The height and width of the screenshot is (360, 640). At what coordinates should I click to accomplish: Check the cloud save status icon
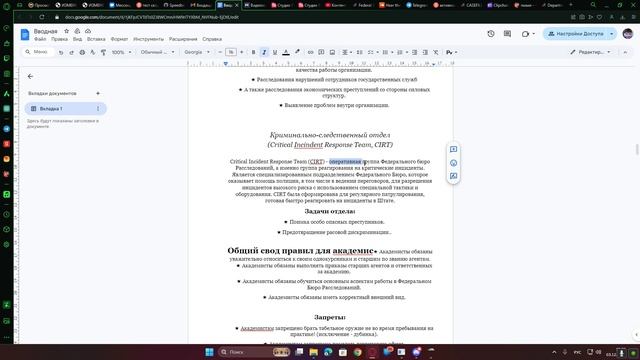tap(88, 31)
